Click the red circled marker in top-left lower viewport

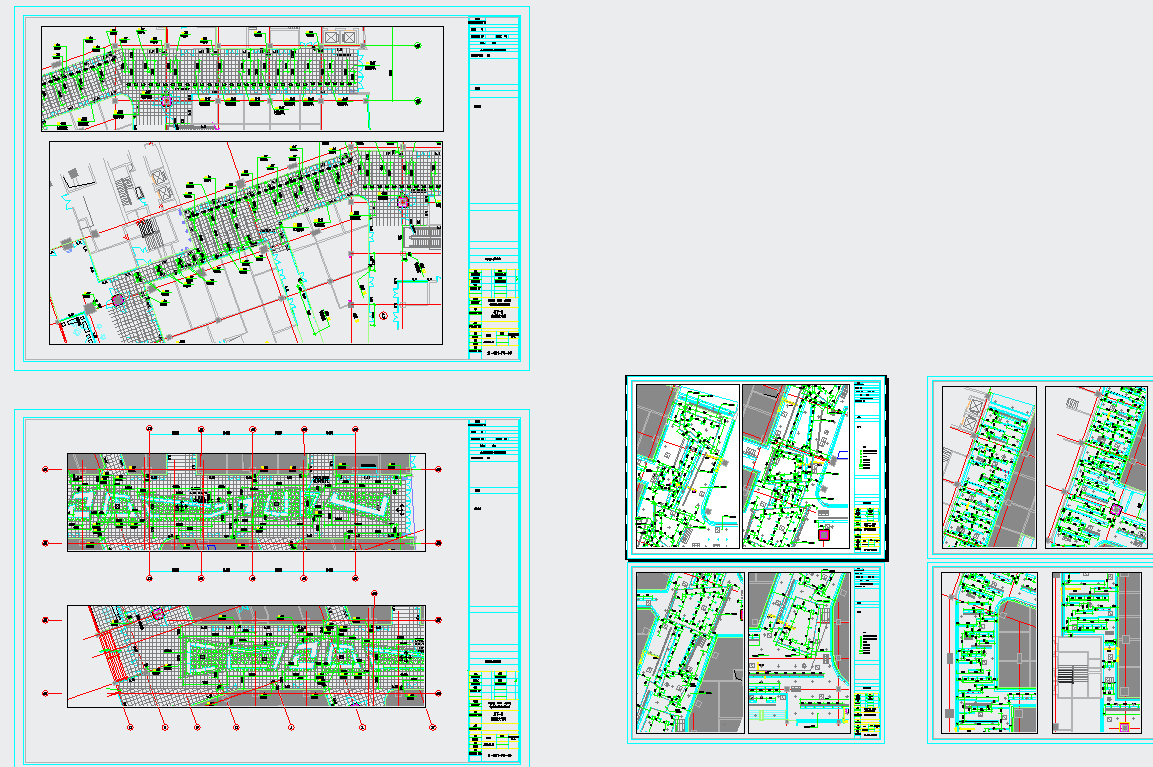[383, 316]
